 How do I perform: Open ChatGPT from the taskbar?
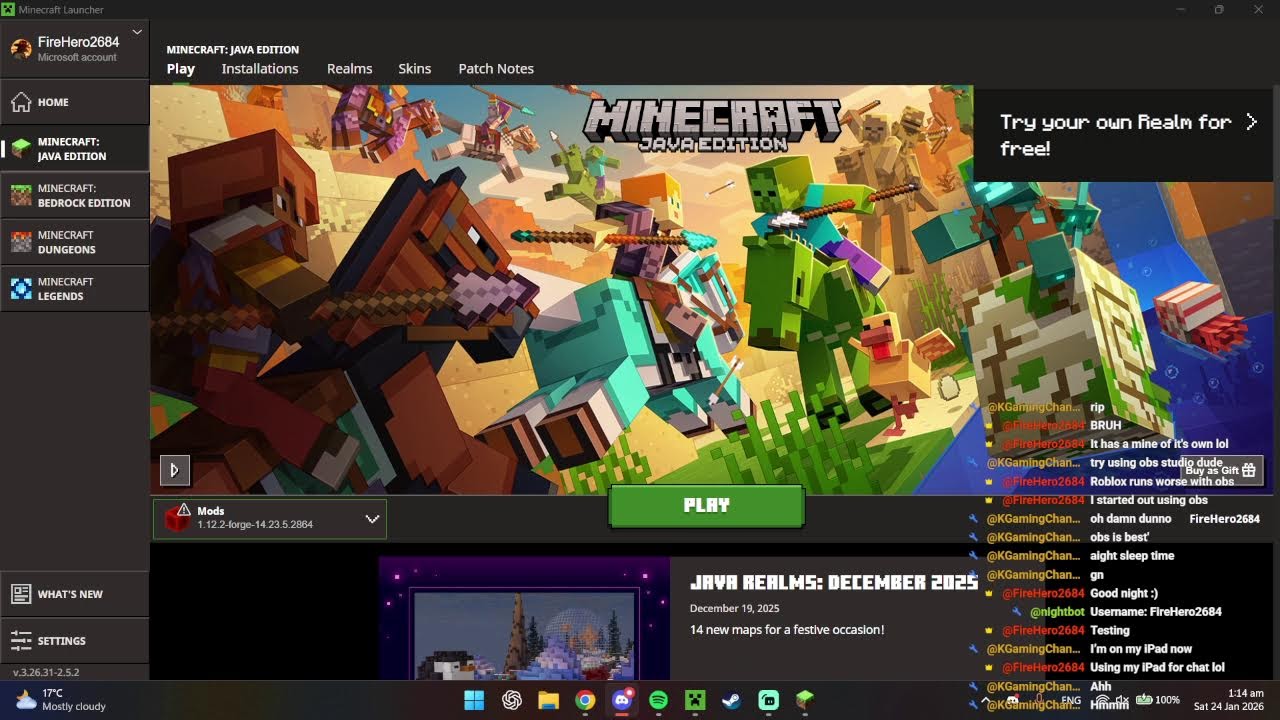coord(512,700)
